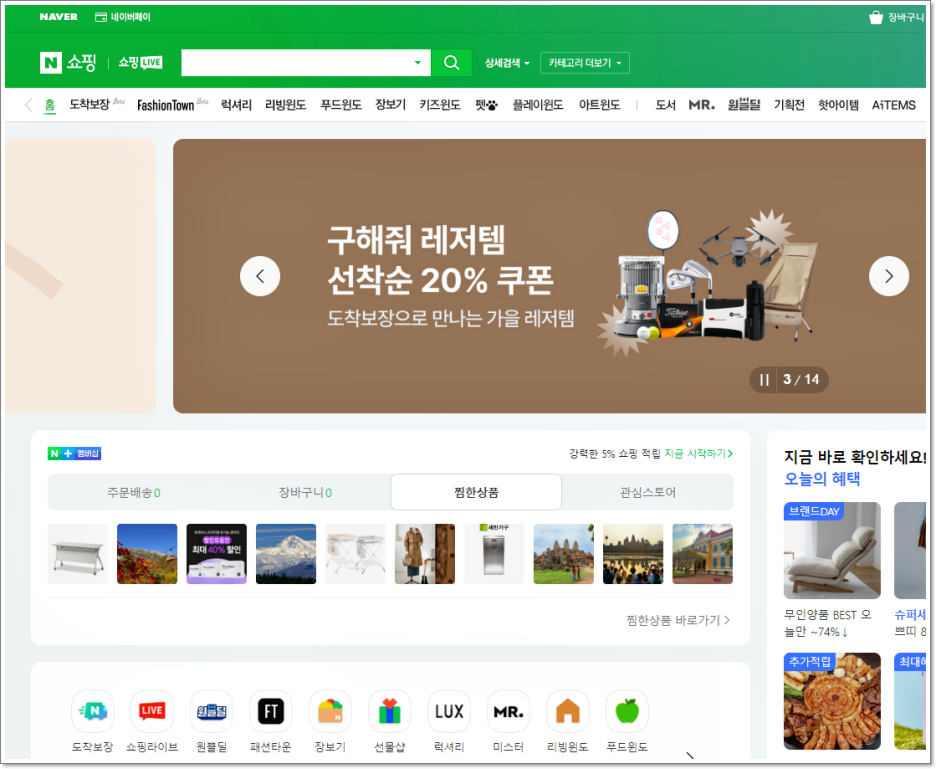Expand the search box dropdown arrow
The image size is (936, 769).
tap(417, 63)
